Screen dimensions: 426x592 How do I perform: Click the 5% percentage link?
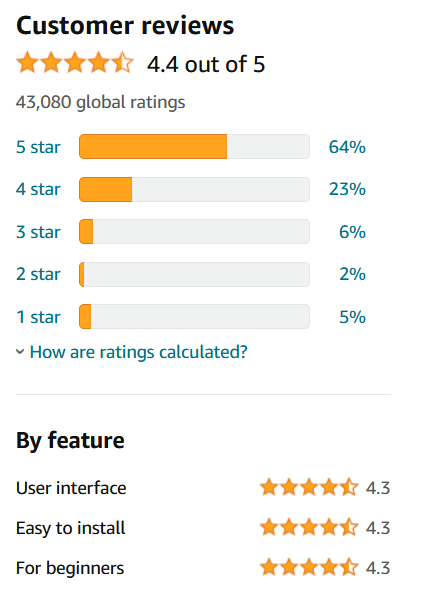tap(352, 317)
